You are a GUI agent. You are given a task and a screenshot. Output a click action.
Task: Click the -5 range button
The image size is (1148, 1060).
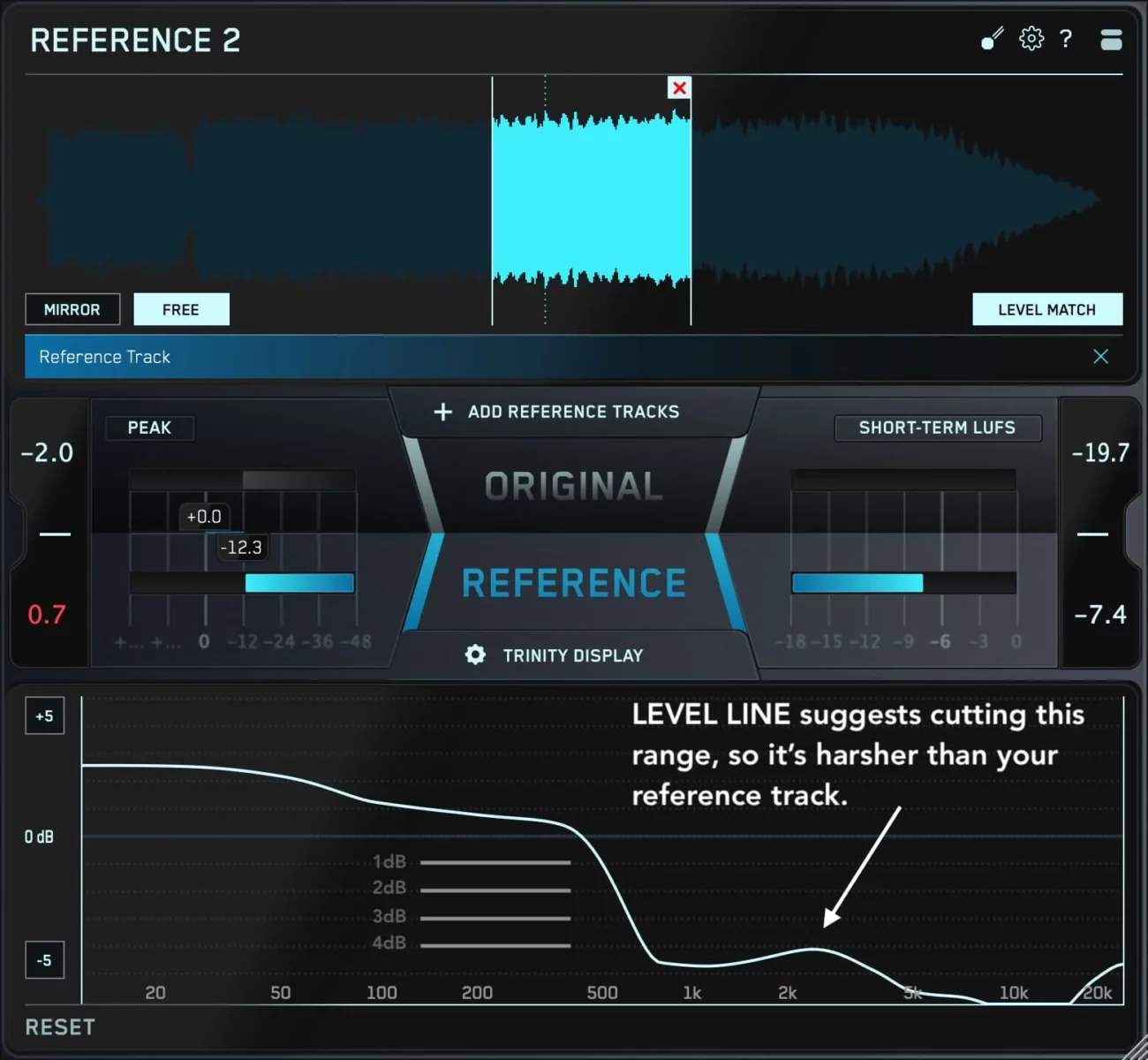click(x=44, y=960)
